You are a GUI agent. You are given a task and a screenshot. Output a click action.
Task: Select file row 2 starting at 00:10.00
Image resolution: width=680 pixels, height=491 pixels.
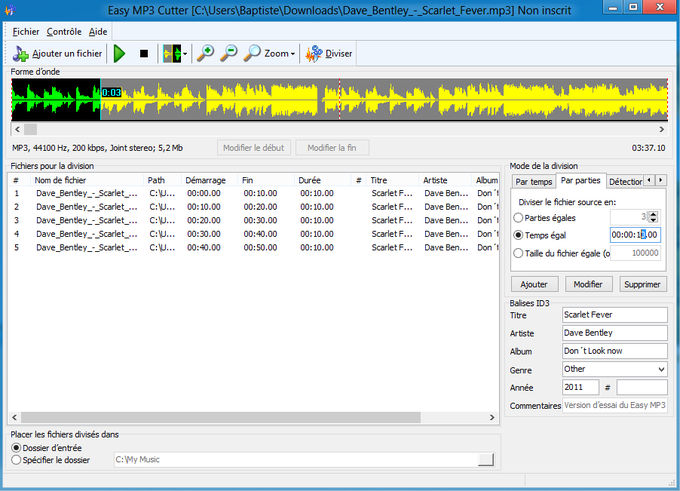pos(254,207)
